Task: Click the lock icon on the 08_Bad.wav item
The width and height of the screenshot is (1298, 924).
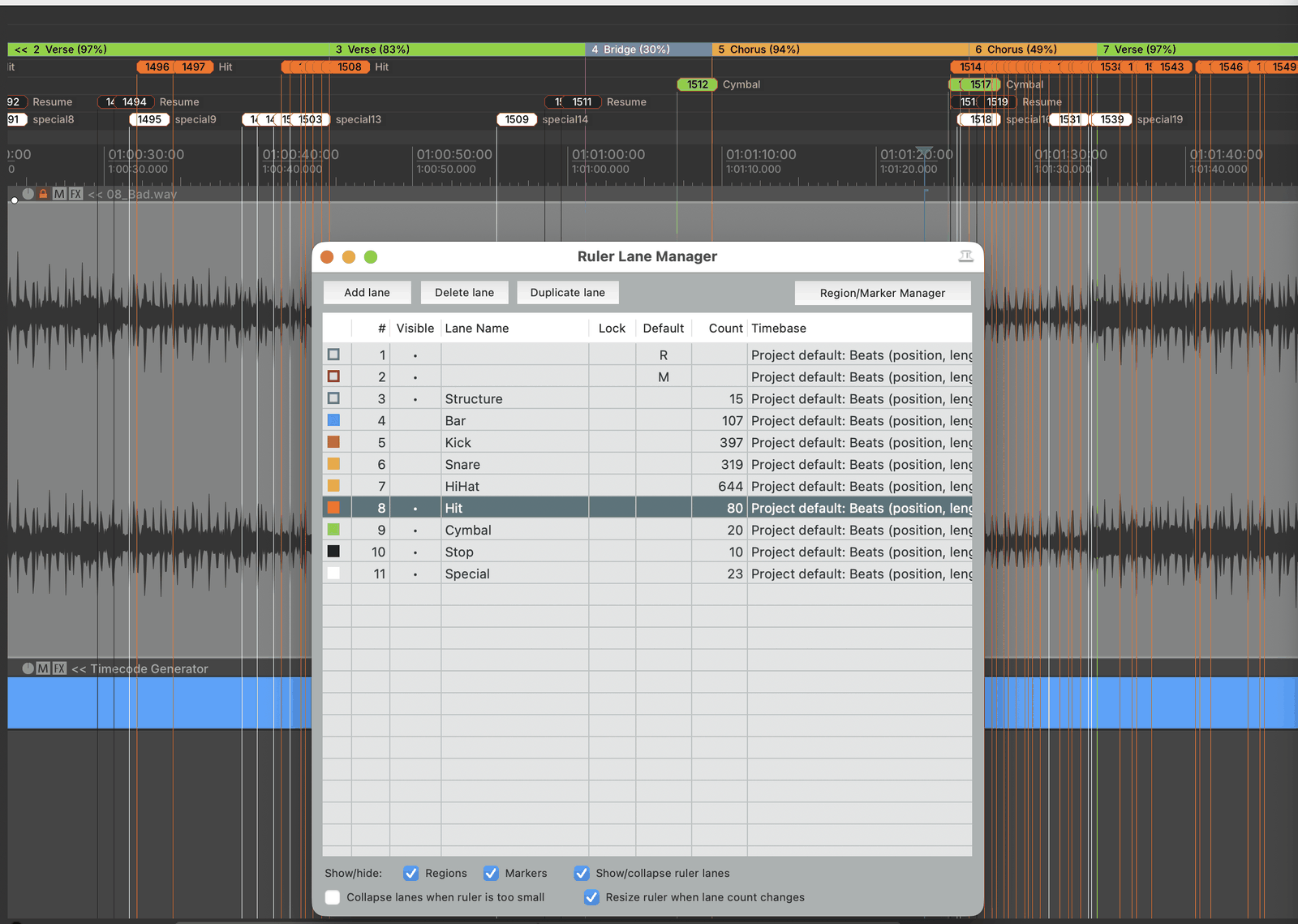Action: coord(44,194)
